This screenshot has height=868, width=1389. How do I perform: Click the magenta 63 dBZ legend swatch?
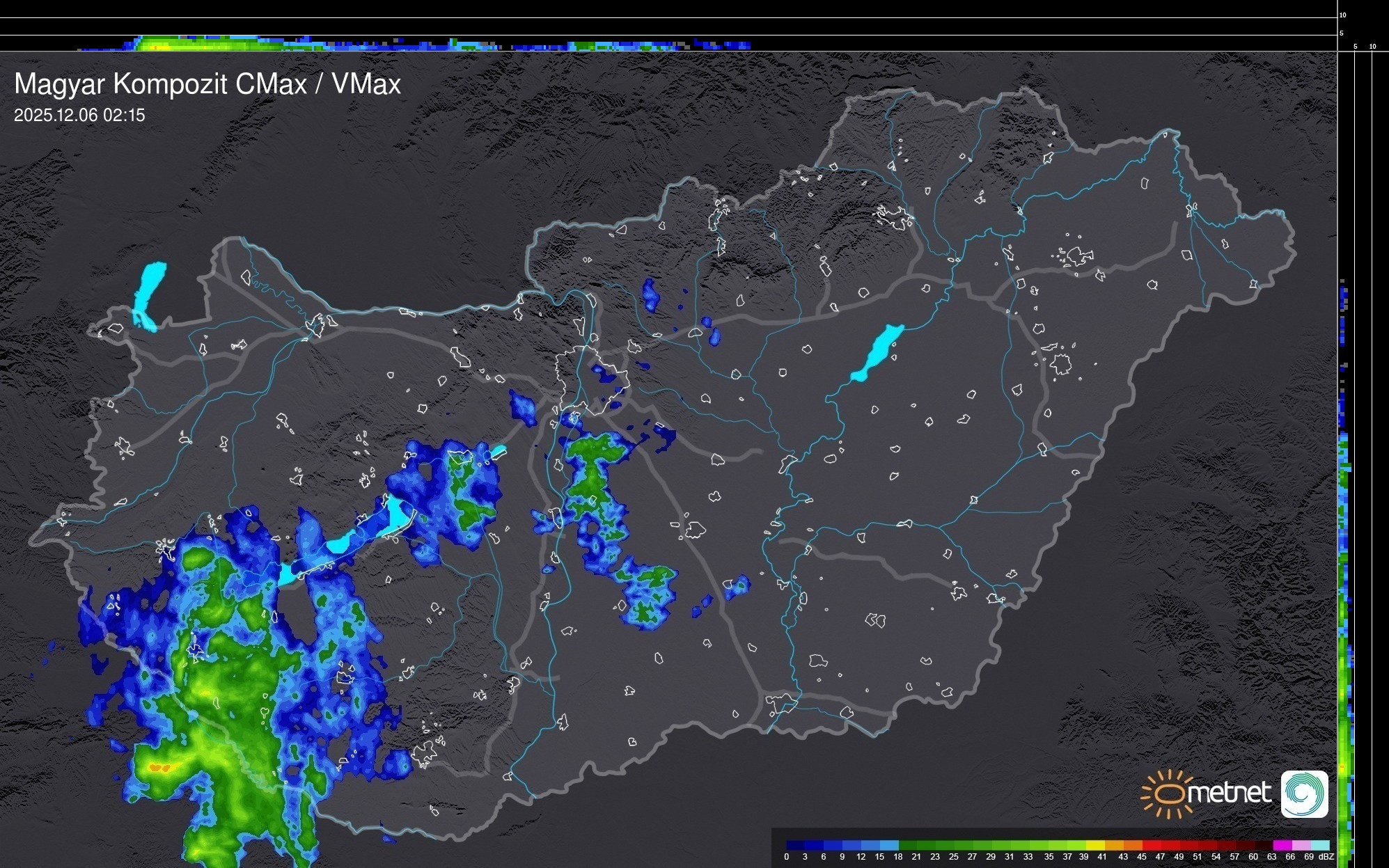coord(1281,845)
